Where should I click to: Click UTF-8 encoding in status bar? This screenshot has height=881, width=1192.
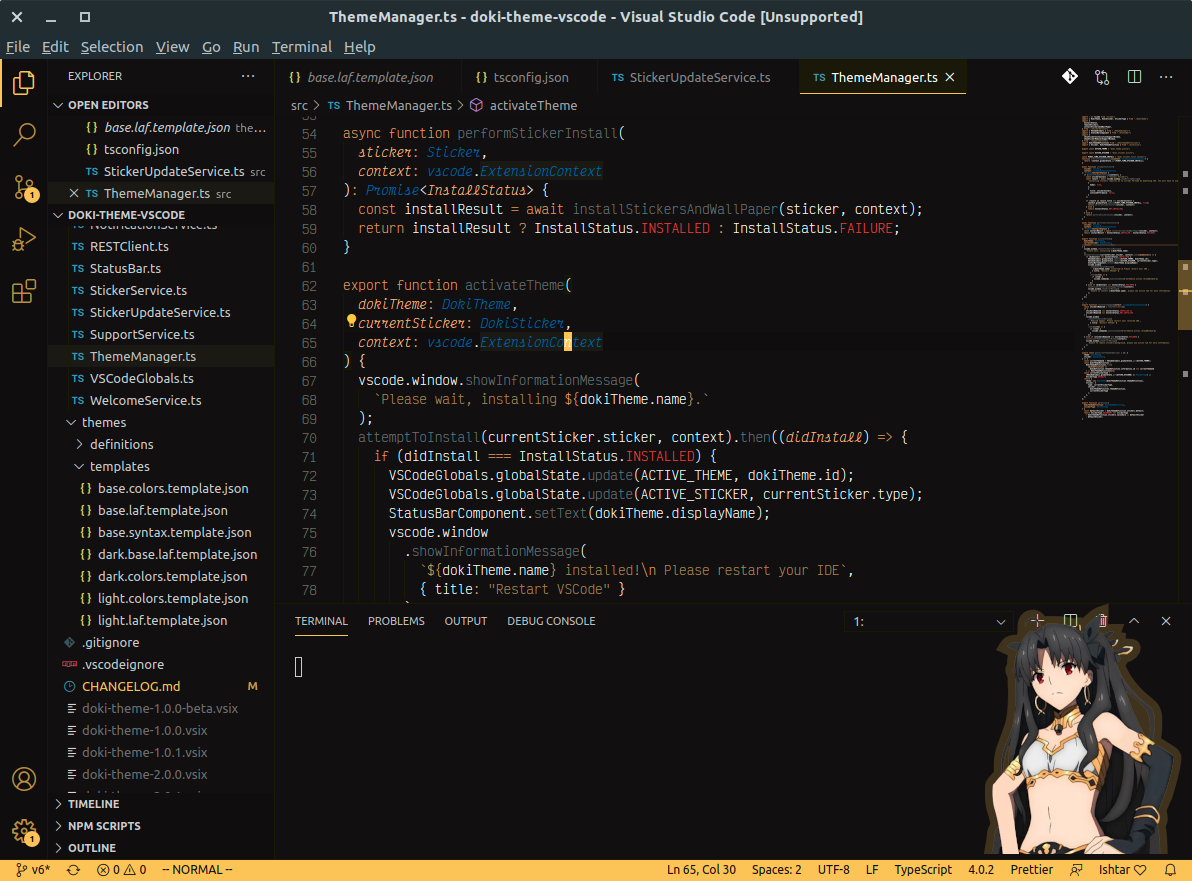[834, 870]
